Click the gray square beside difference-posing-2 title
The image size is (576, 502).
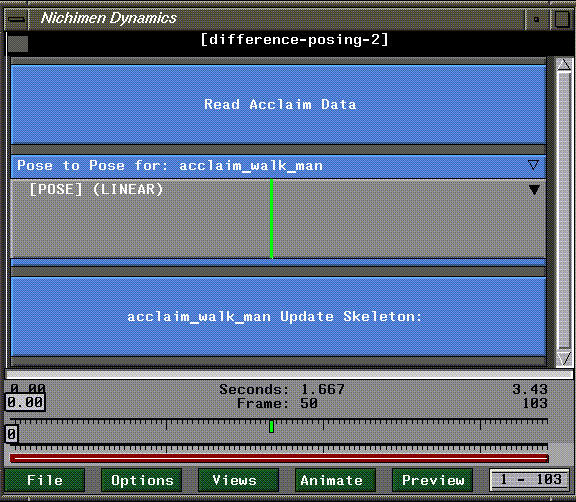tap(18, 44)
